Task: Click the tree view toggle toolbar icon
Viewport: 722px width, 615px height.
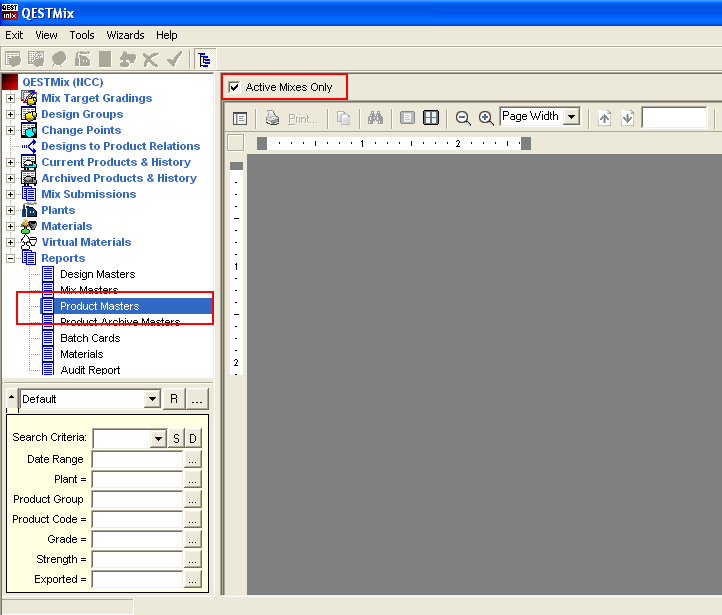Action: 204,59
